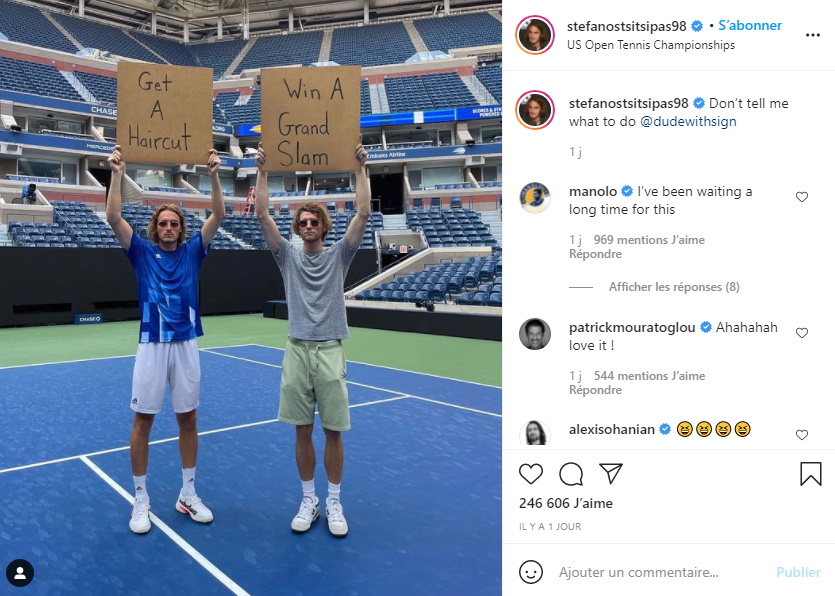835x596 pixels.
Task: Open three-dot more options menu
Action: 813,35
